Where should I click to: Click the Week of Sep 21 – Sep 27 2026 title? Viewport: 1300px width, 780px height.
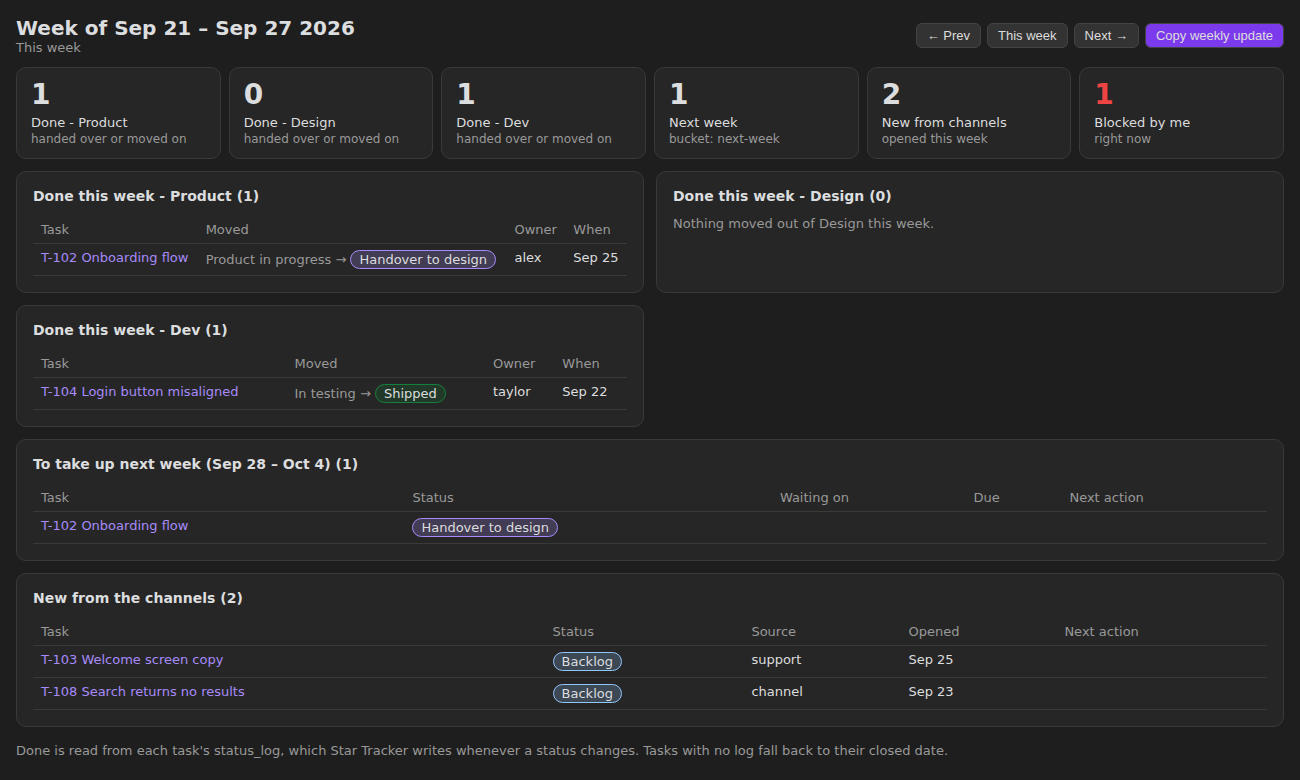pyautogui.click(x=185, y=28)
